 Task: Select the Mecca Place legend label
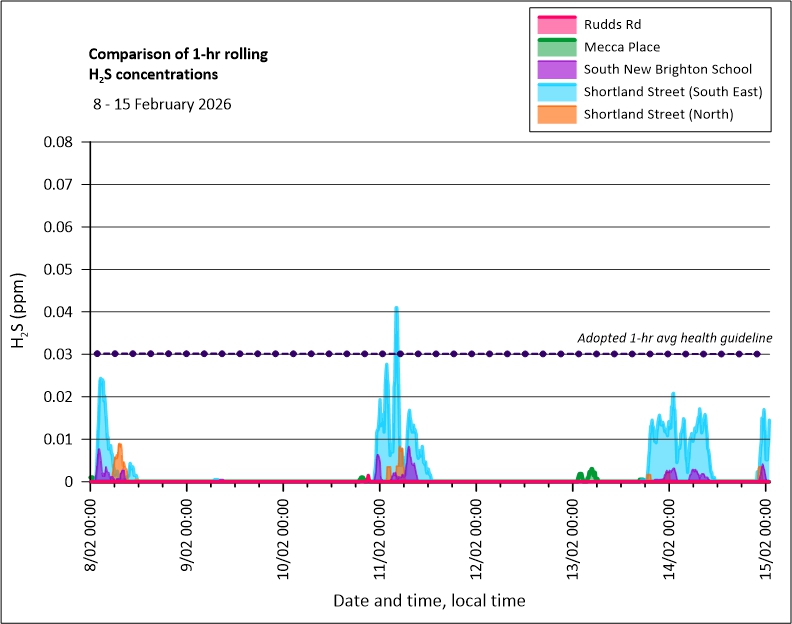[x=622, y=46]
